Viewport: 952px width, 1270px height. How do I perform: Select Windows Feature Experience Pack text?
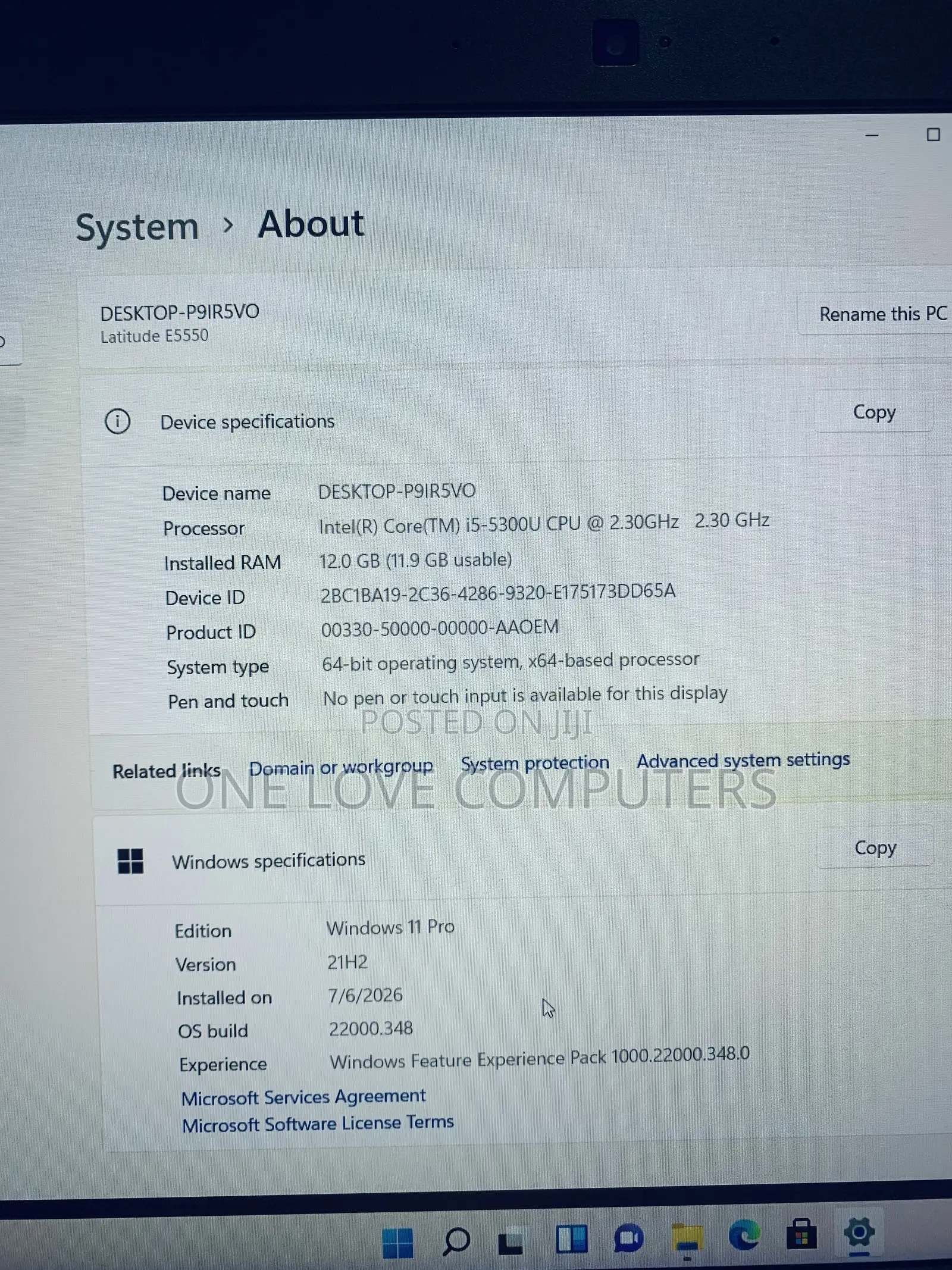[540, 1058]
